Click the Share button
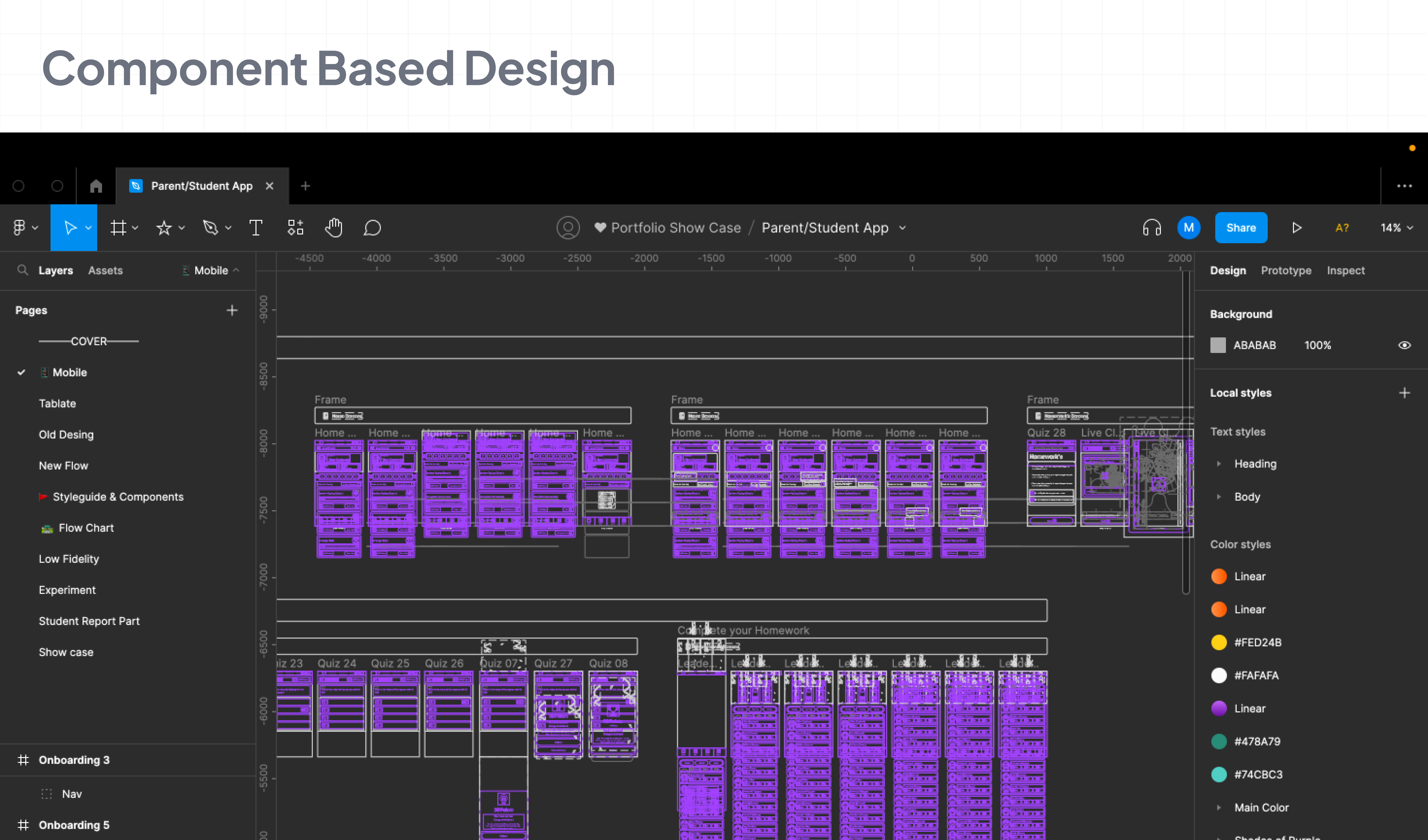The width and height of the screenshot is (1428, 840). (1241, 228)
